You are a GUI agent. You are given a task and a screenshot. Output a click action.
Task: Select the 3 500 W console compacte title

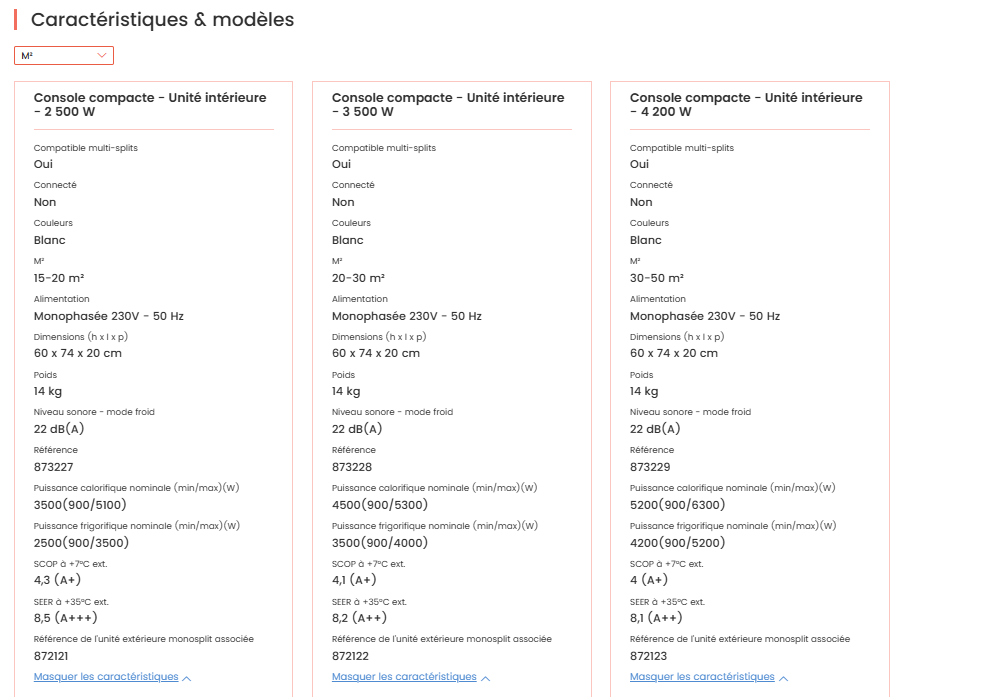448,105
